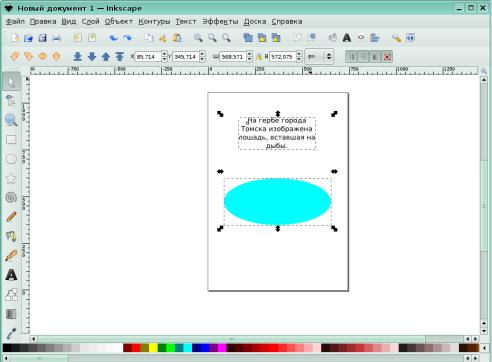Screen dimensions: 492x362
Task: Open the Эффекты menu
Action: (x=220, y=22)
